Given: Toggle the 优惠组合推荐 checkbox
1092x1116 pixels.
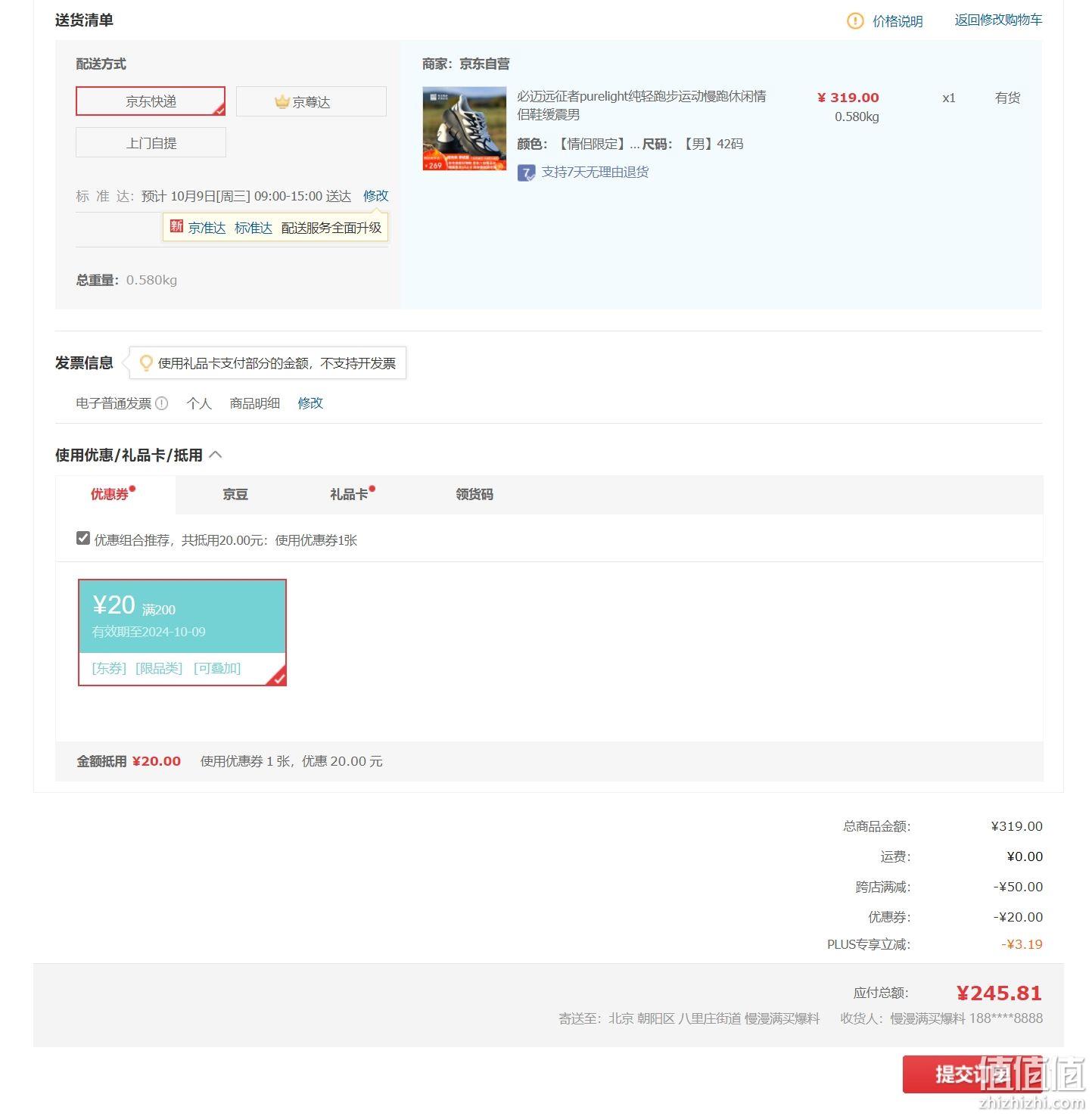Looking at the screenshot, I should coord(83,539).
